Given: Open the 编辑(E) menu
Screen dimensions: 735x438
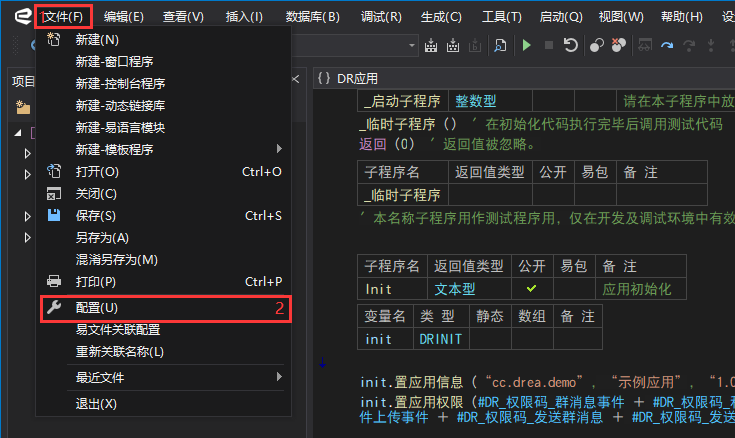Looking at the screenshot, I should pyautogui.click(x=123, y=16).
